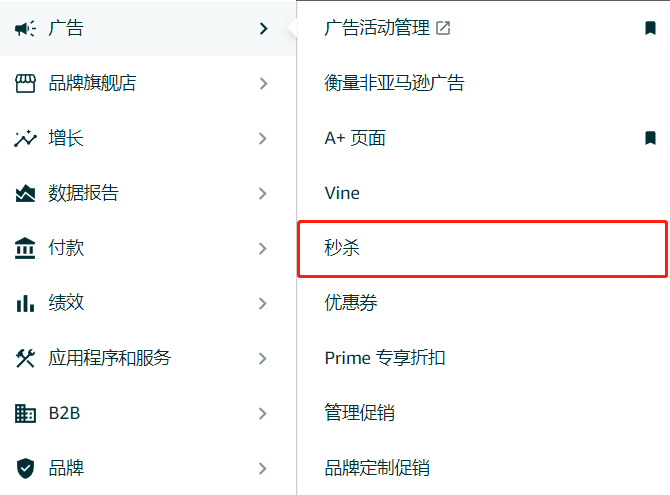Toggle the bookmark on A+ 页面
670x495 pixels.
tap(650, 138)
